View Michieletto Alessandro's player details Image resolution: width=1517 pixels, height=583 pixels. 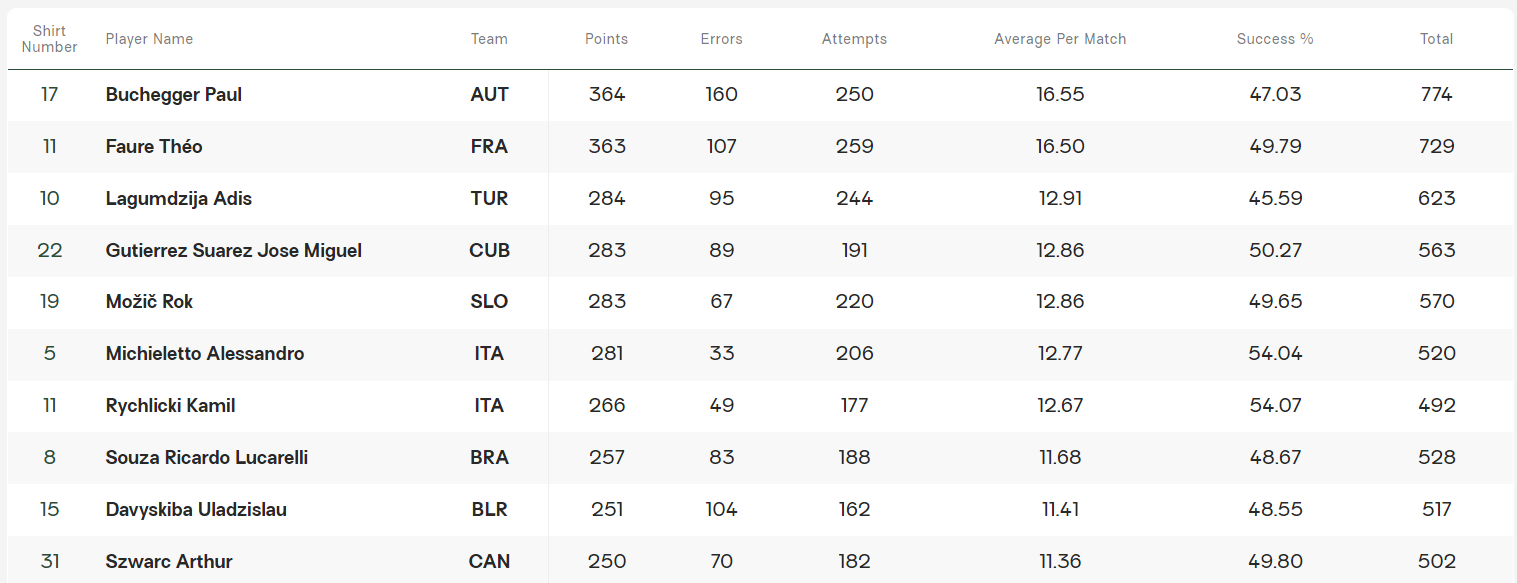pos(205,354)
